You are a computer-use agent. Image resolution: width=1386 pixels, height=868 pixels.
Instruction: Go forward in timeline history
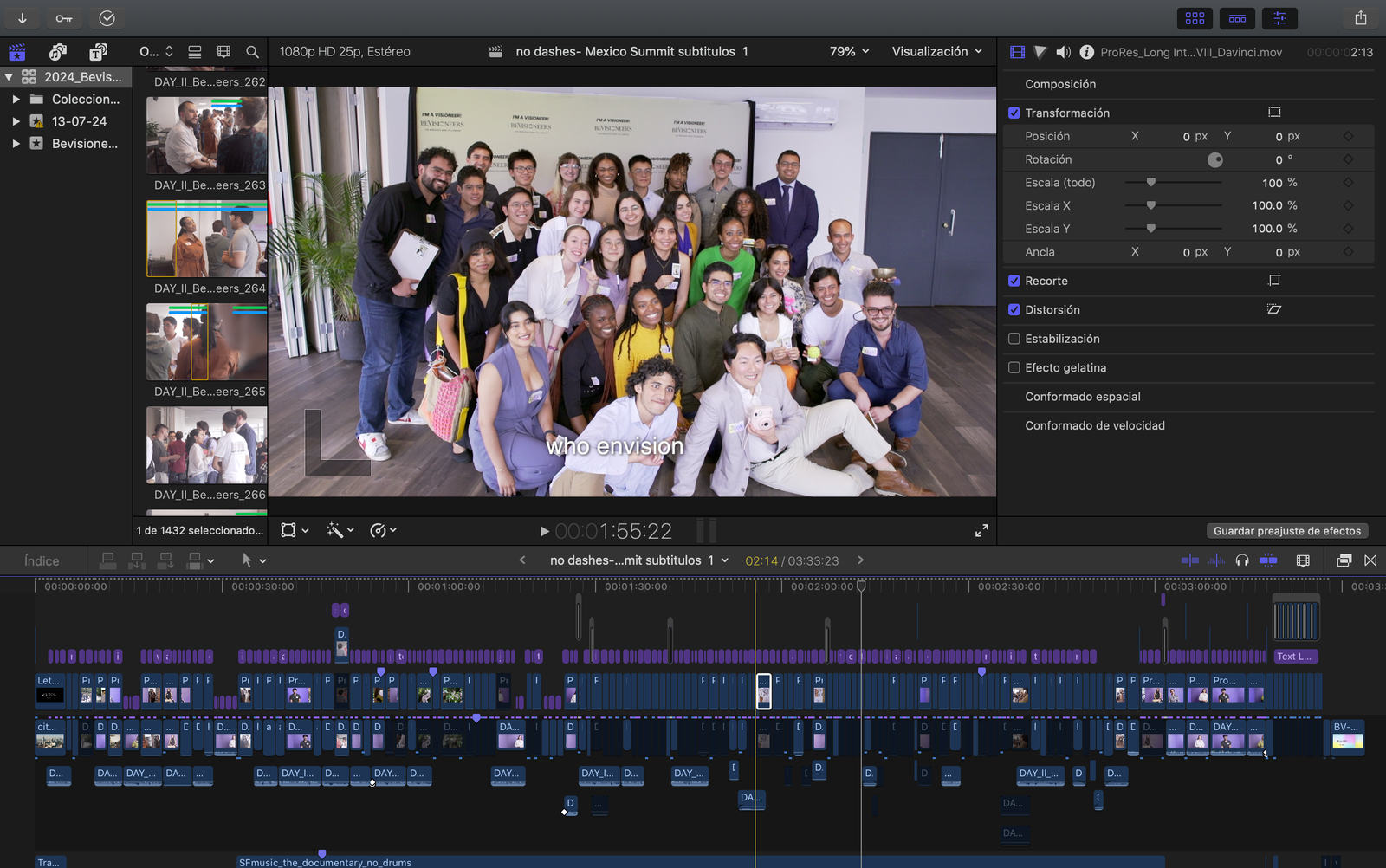pos(860,560)
